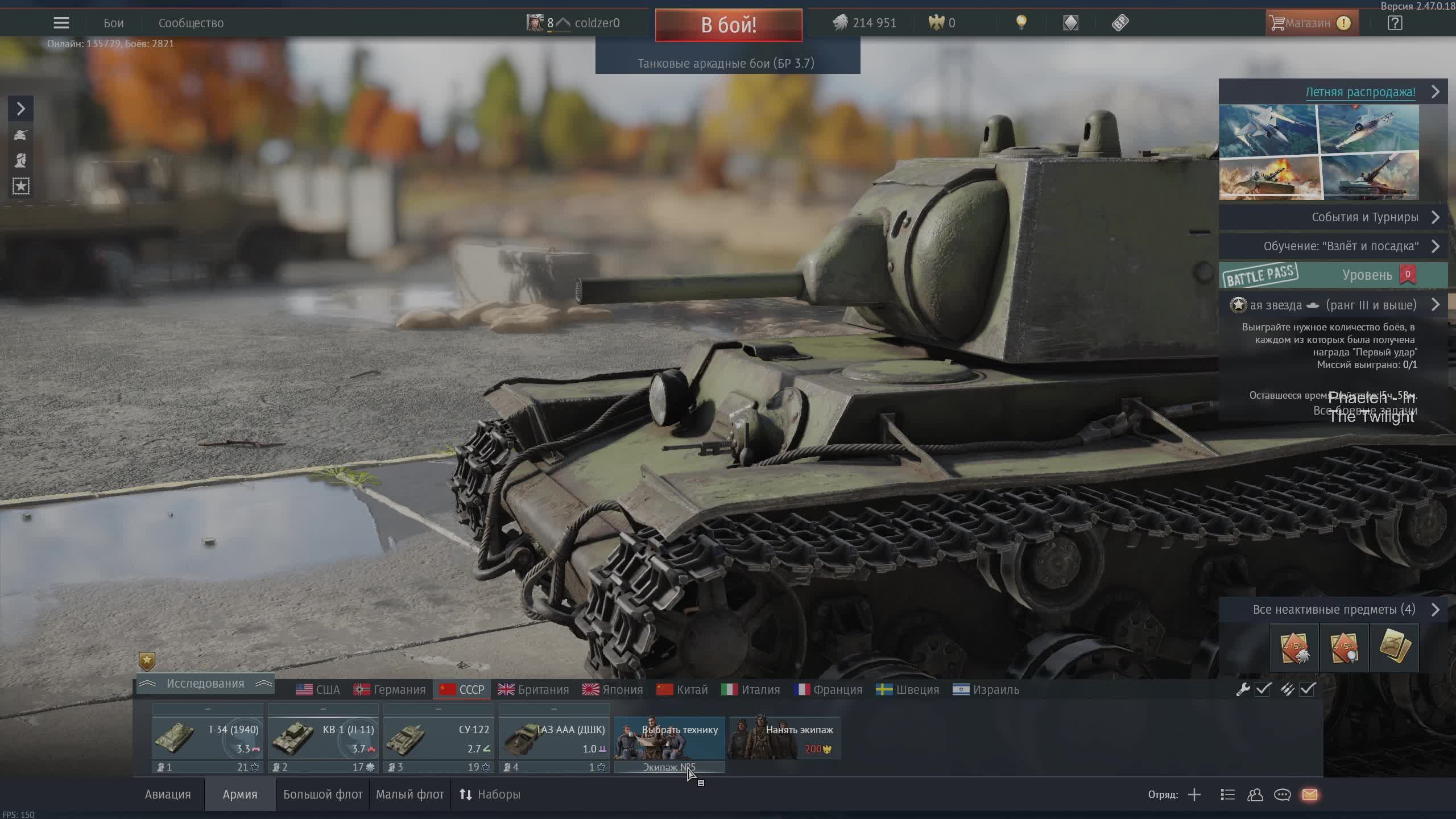Click the coldzer0 player name
Screen dimensions: 1456x819
tap(597, 23)
